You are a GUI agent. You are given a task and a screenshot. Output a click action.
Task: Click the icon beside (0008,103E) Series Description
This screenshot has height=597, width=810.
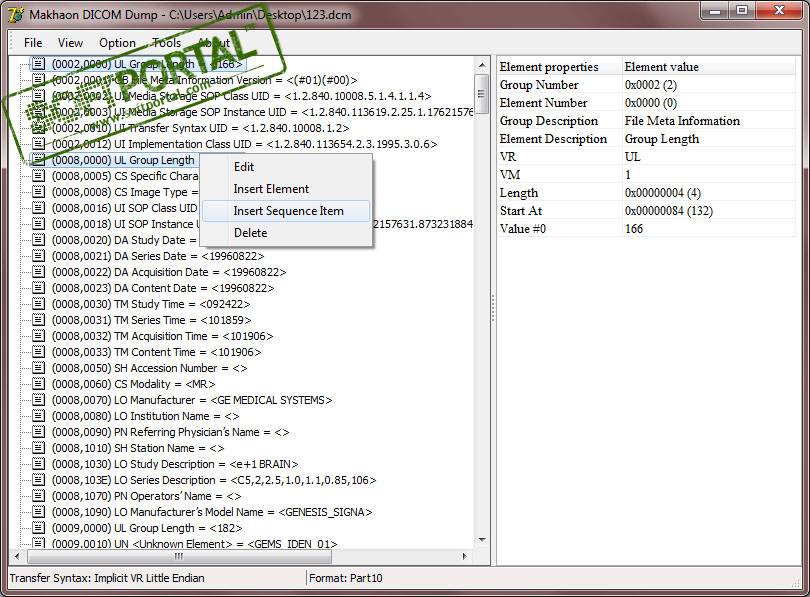[x=38, y=479]
